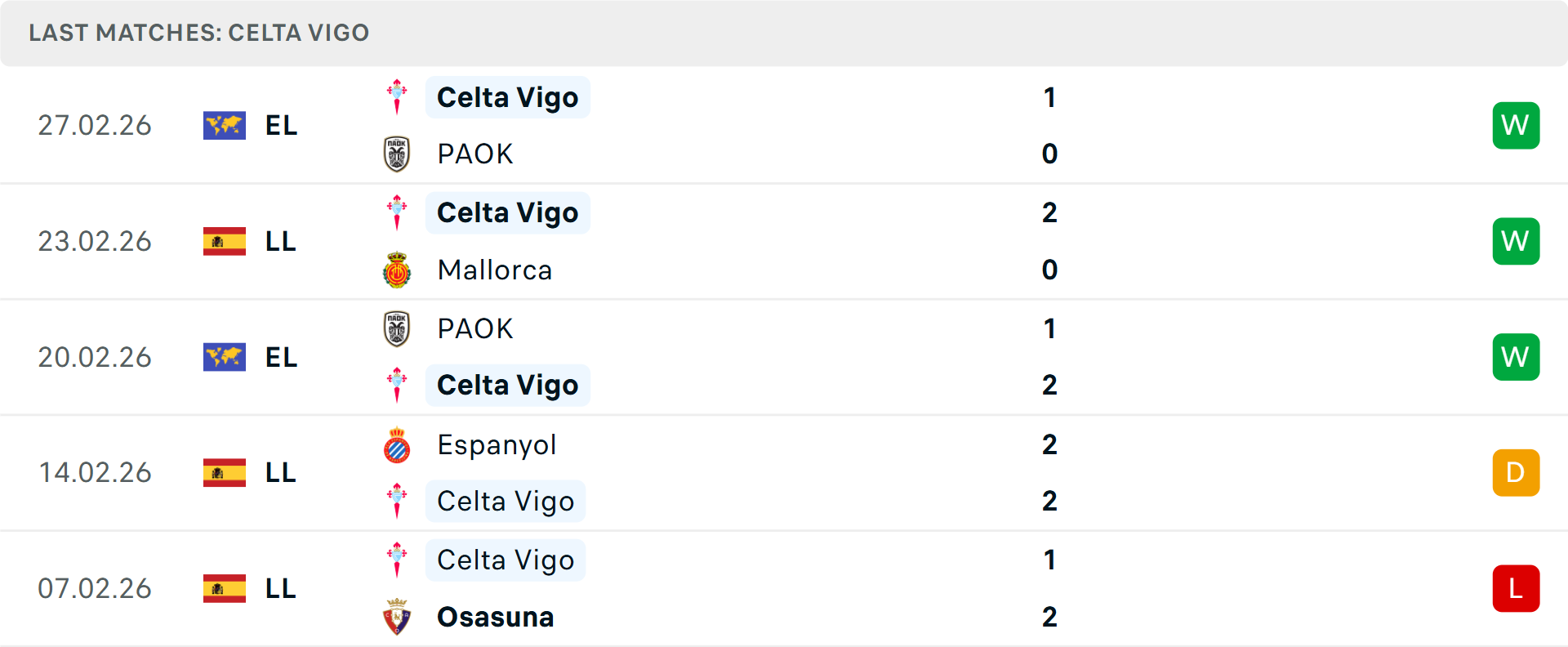Open Celta Vigo from the 23.02.26 row

point(507,212)
